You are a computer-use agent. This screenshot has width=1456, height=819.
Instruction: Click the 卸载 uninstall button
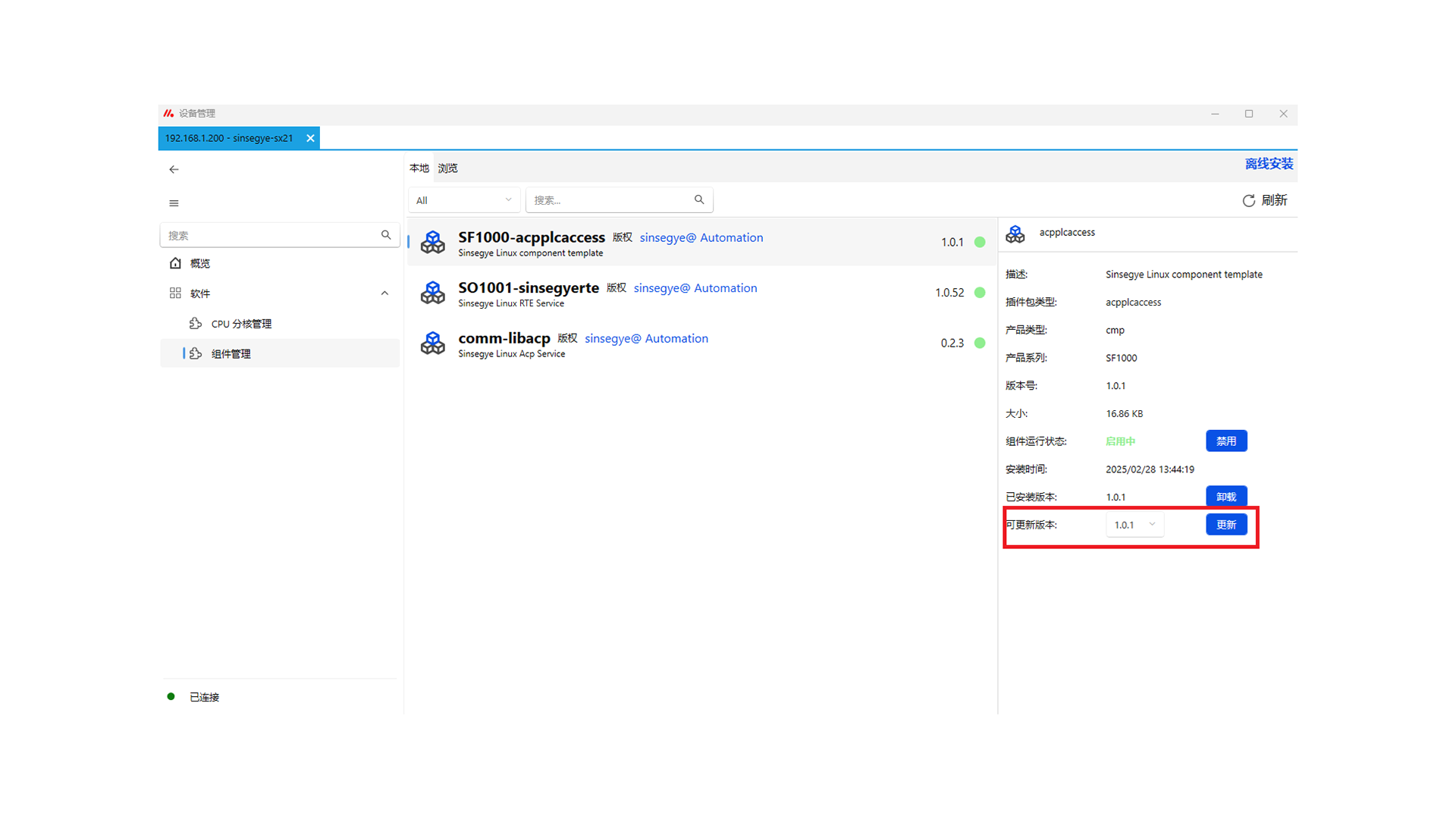tap(1225, 497)
